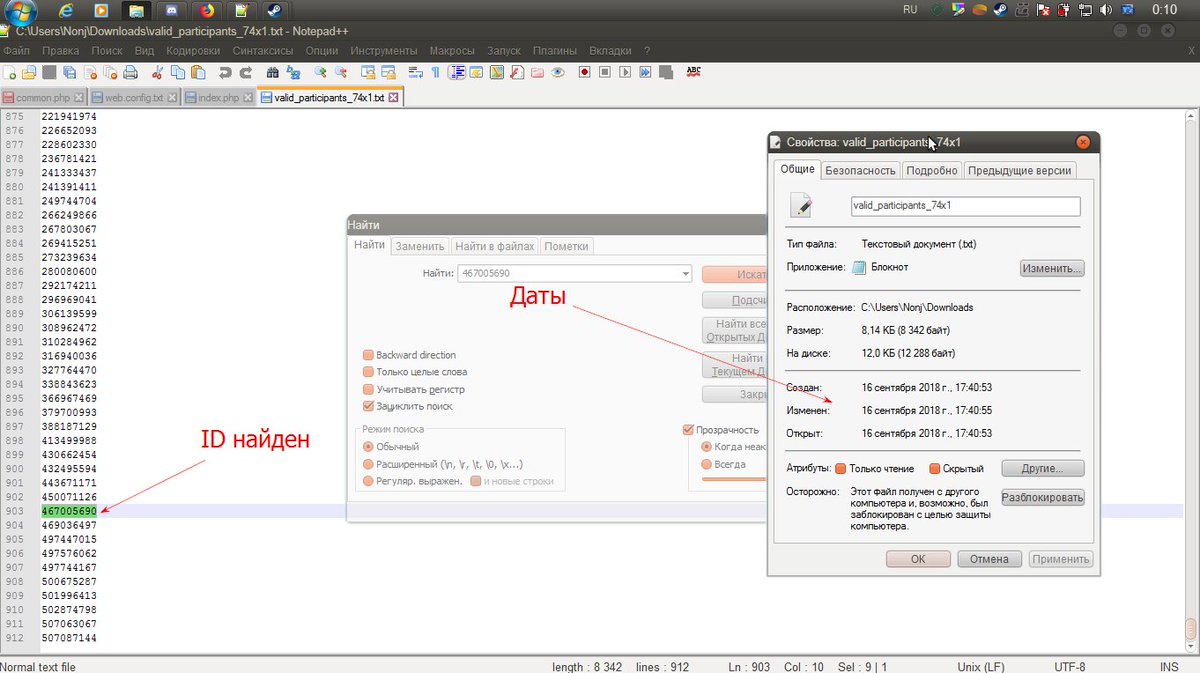
Task: Switch to the Найти в файлах tab
Action: click(x=495, y=246)
